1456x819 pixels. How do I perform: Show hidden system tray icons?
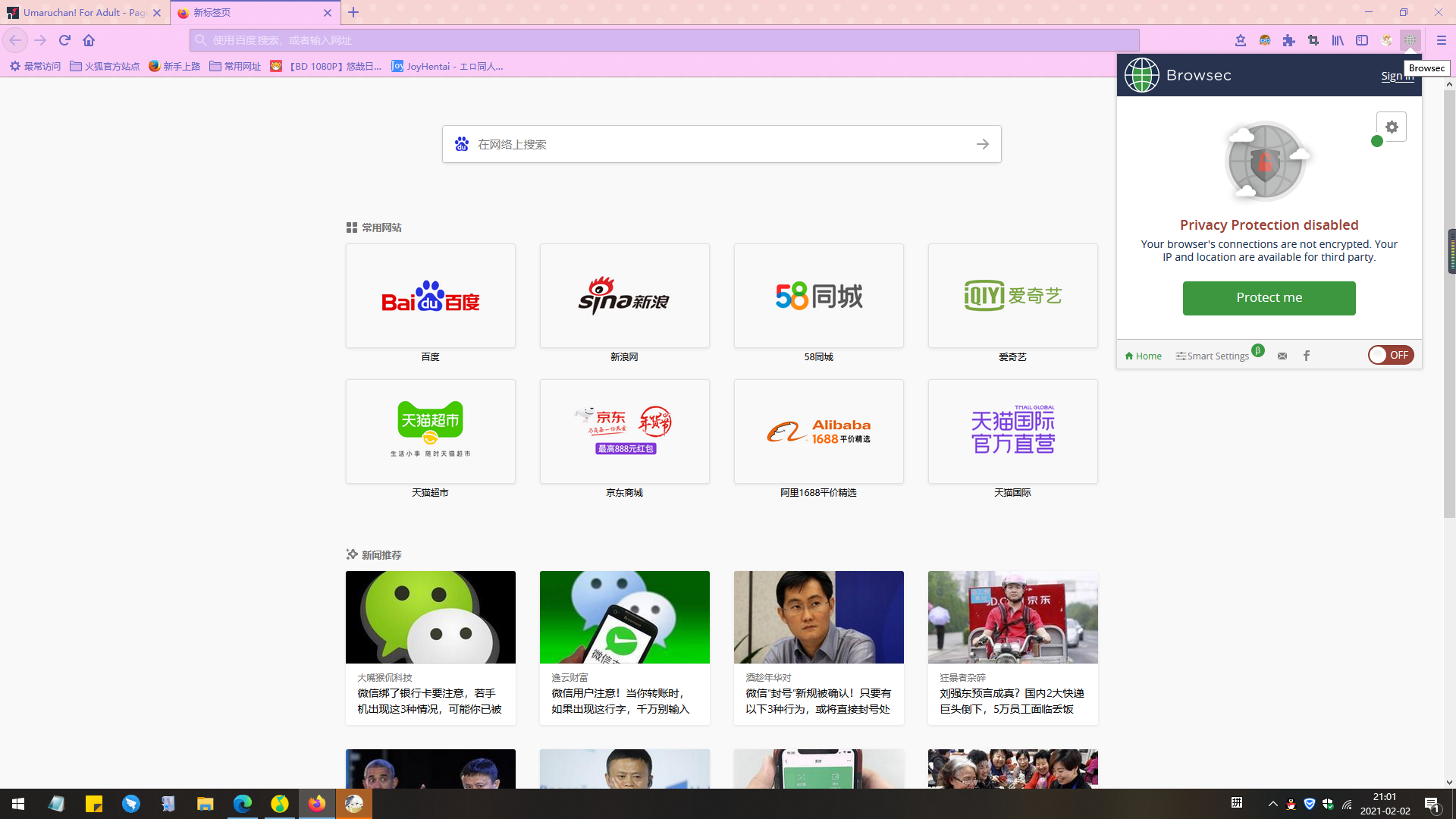coord(1273,804)
